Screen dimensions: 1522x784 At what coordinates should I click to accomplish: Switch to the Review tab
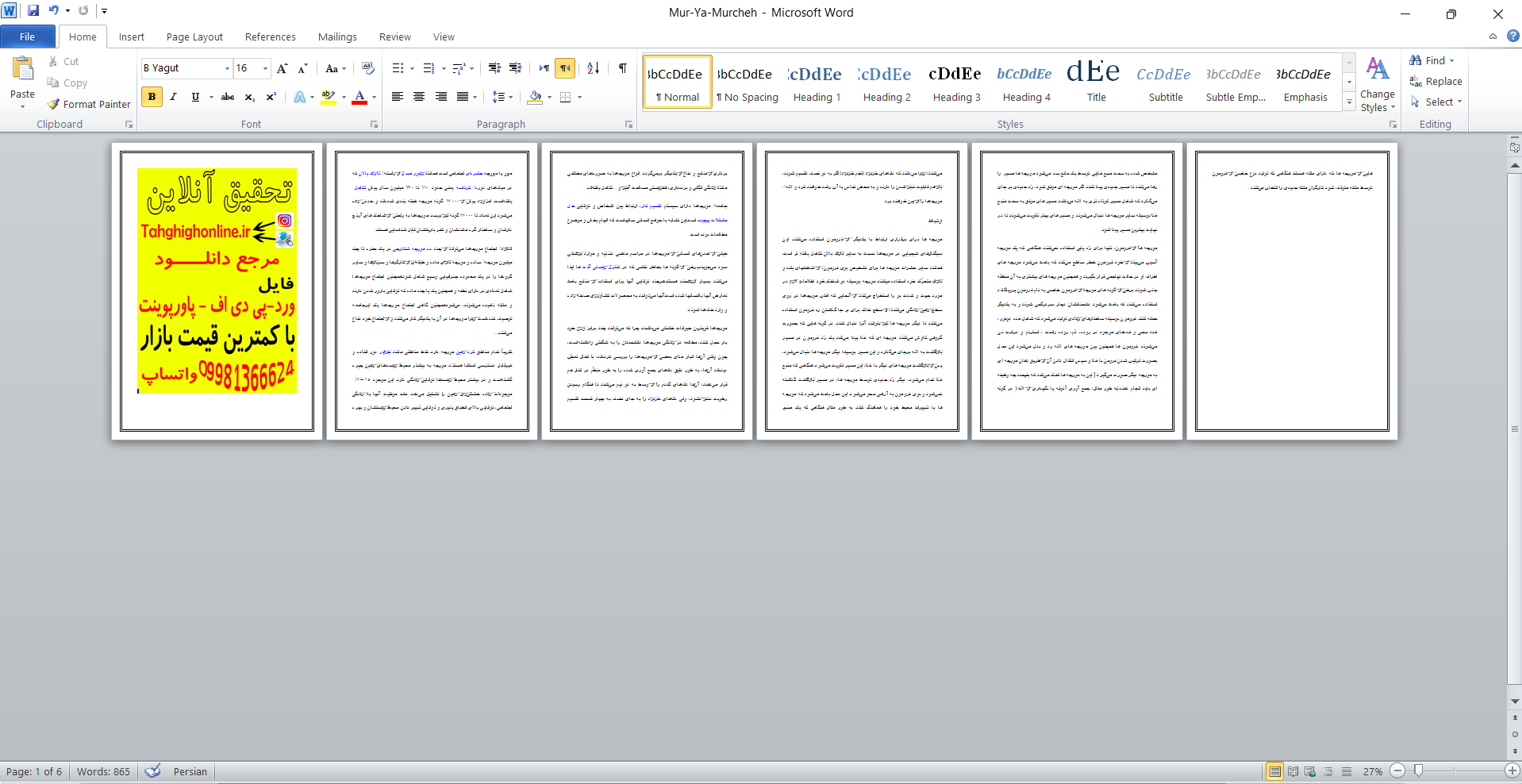[x=394, y=37]
